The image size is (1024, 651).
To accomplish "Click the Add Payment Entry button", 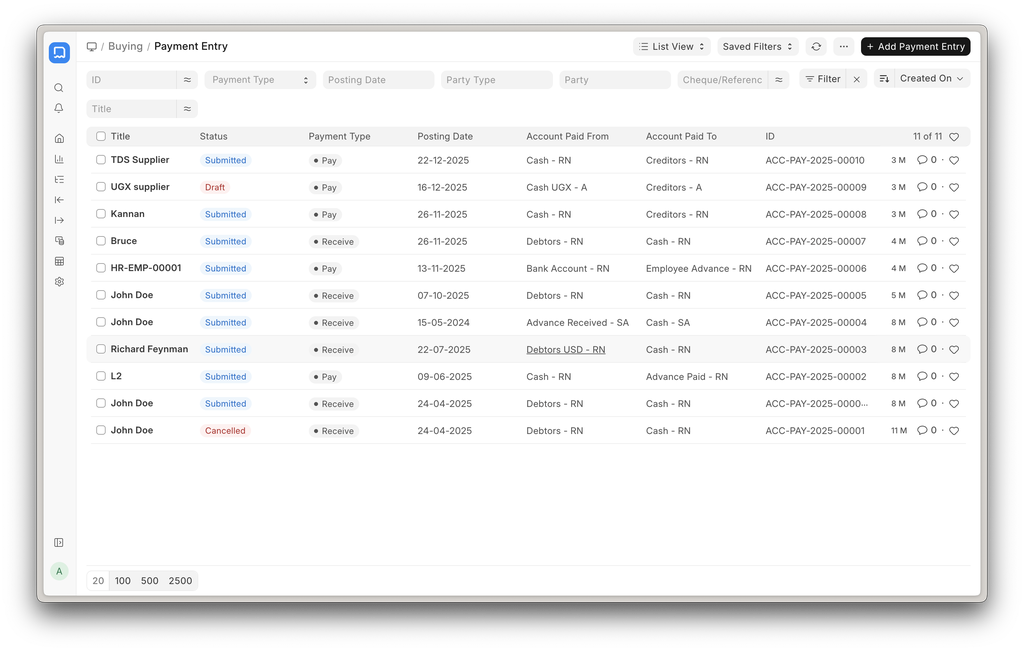I will (915, 47).
